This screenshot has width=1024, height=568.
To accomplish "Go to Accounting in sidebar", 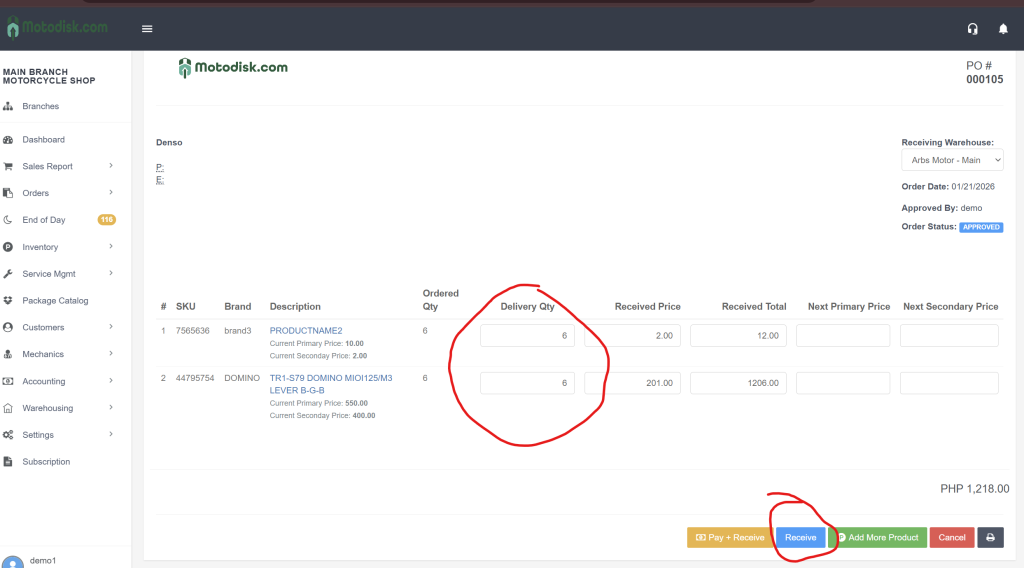I will [44, 381].
